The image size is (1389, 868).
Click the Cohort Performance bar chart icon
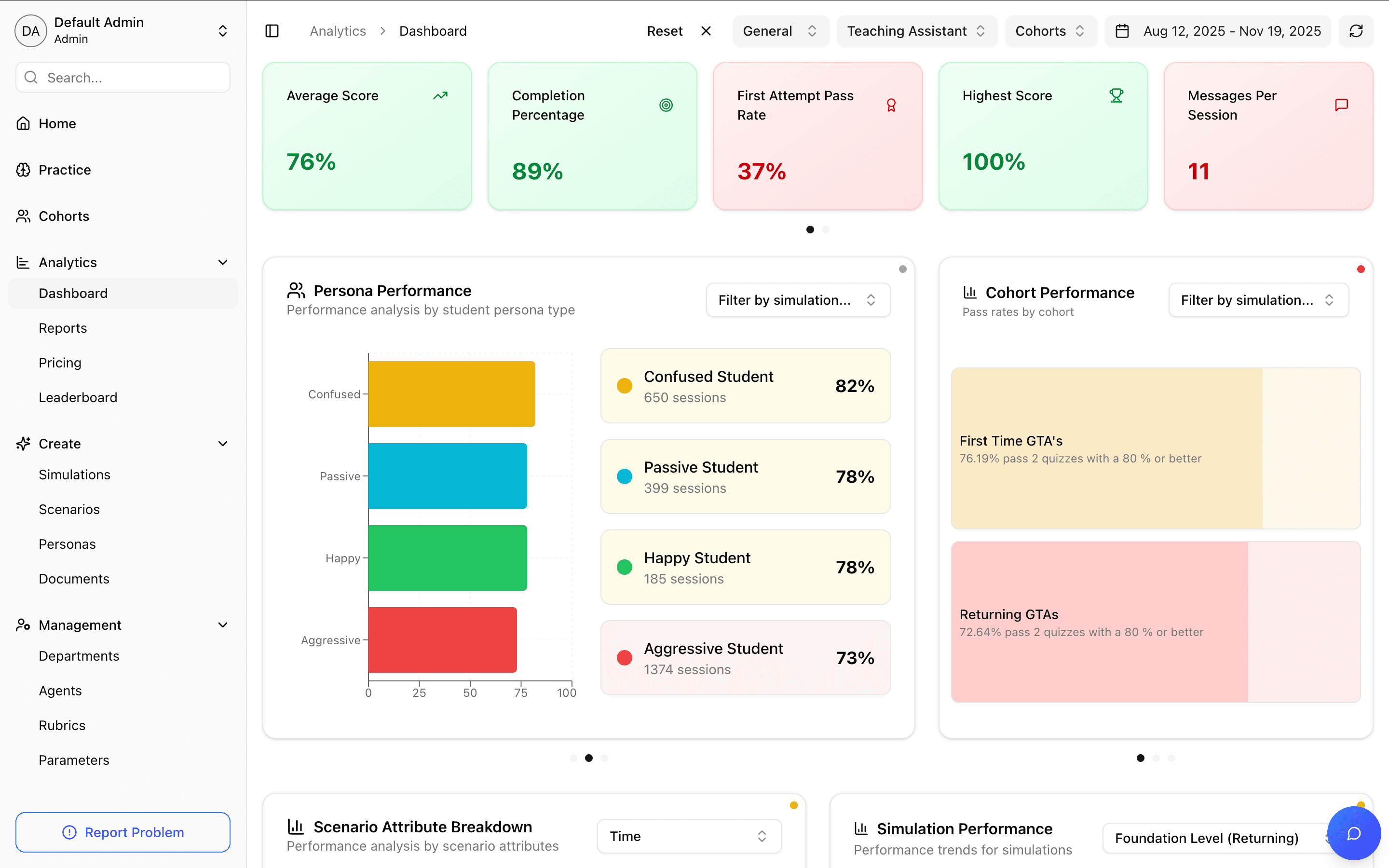(969, 292)
